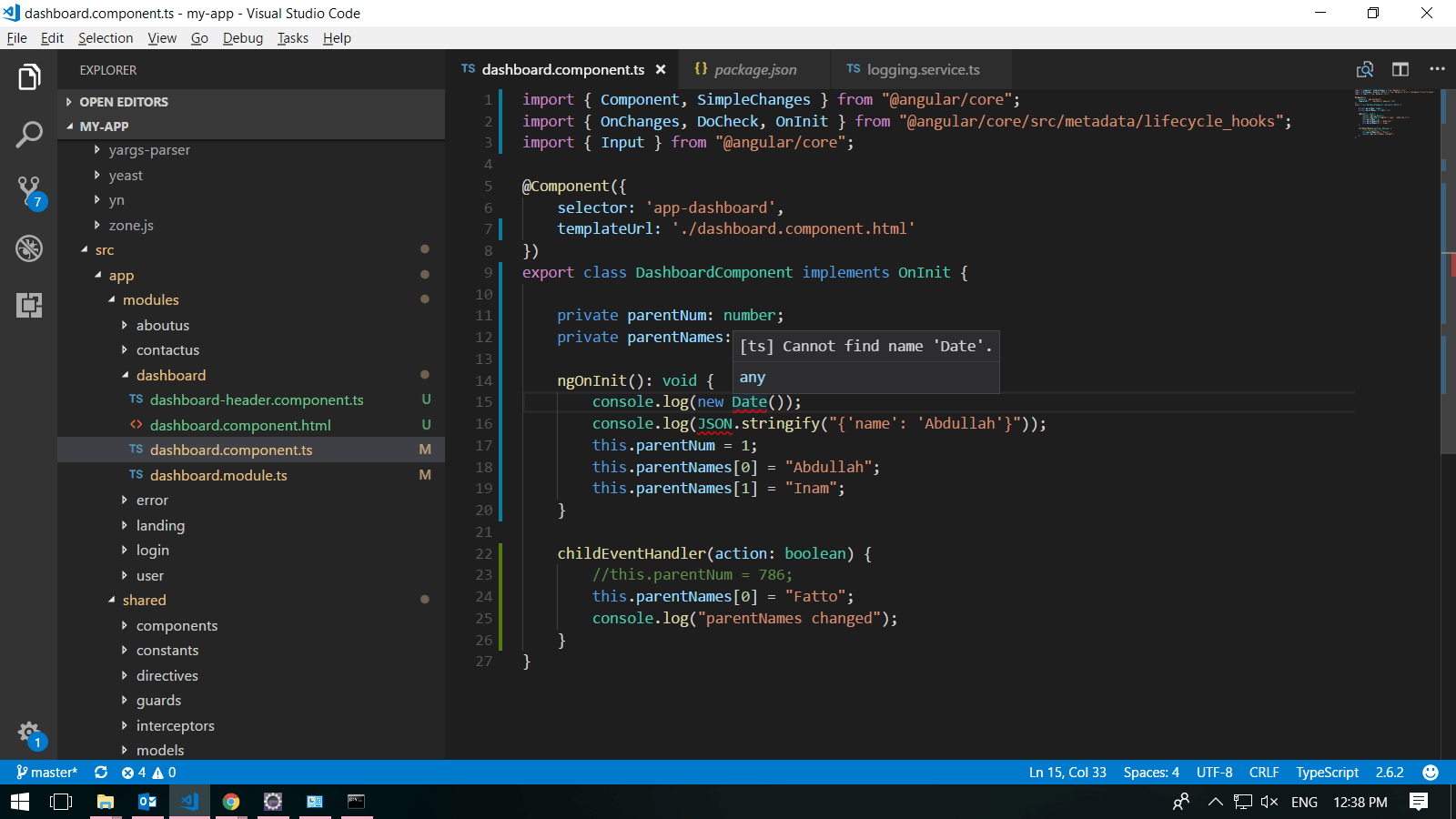Screen dimensions: 1456x819
Task: Open the Go menu
Action: coord(199,38)
